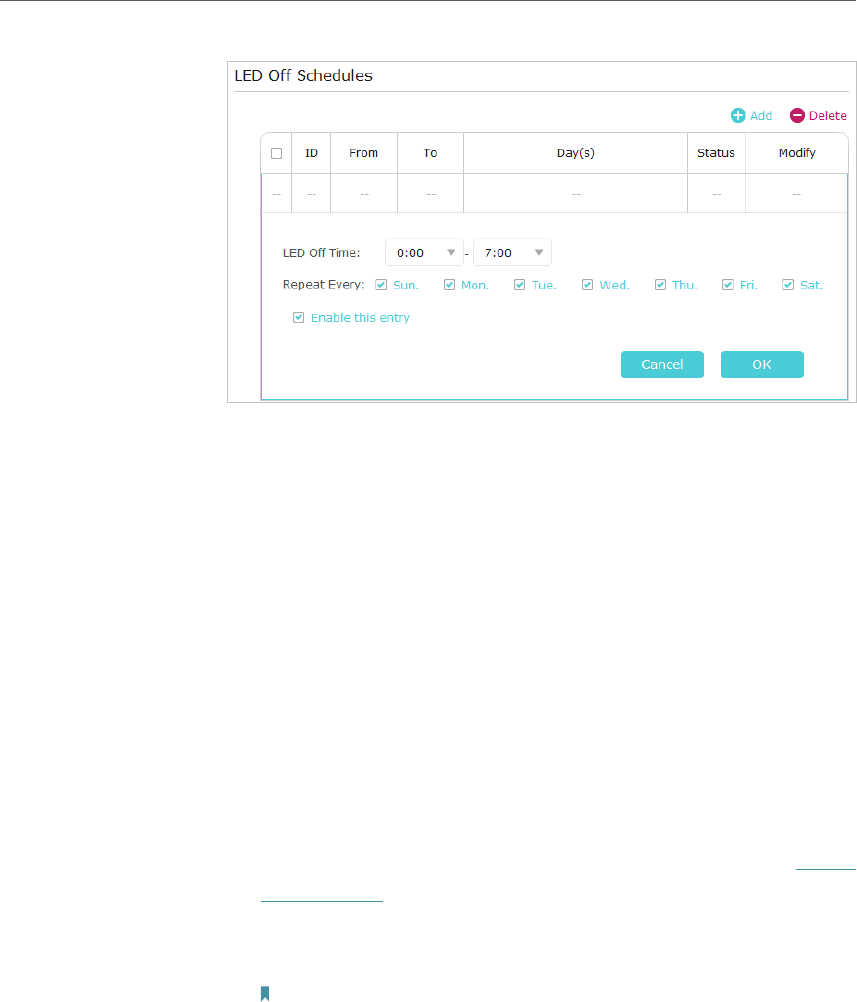The height and width of the screenshot is (1002, 857).
Task: Click the From column header
Action: tap(364, 153)
